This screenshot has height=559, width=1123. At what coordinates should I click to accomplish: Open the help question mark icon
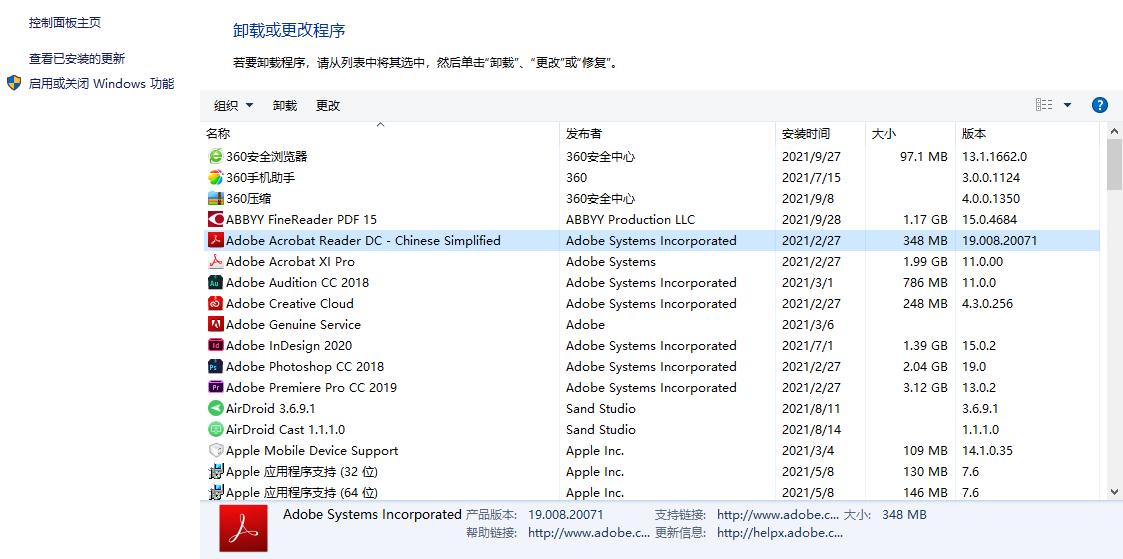pyautogui.click(x=1099, y=105)
